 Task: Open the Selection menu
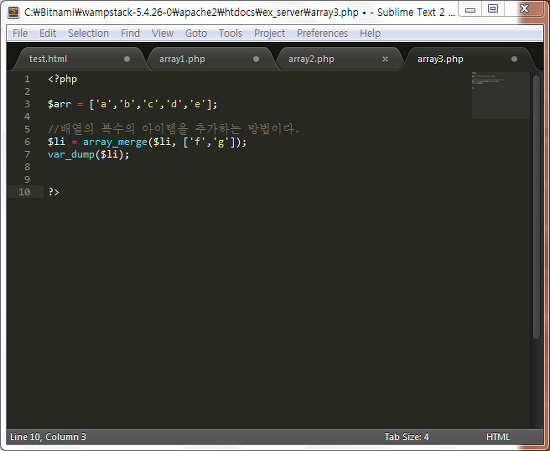88,33
